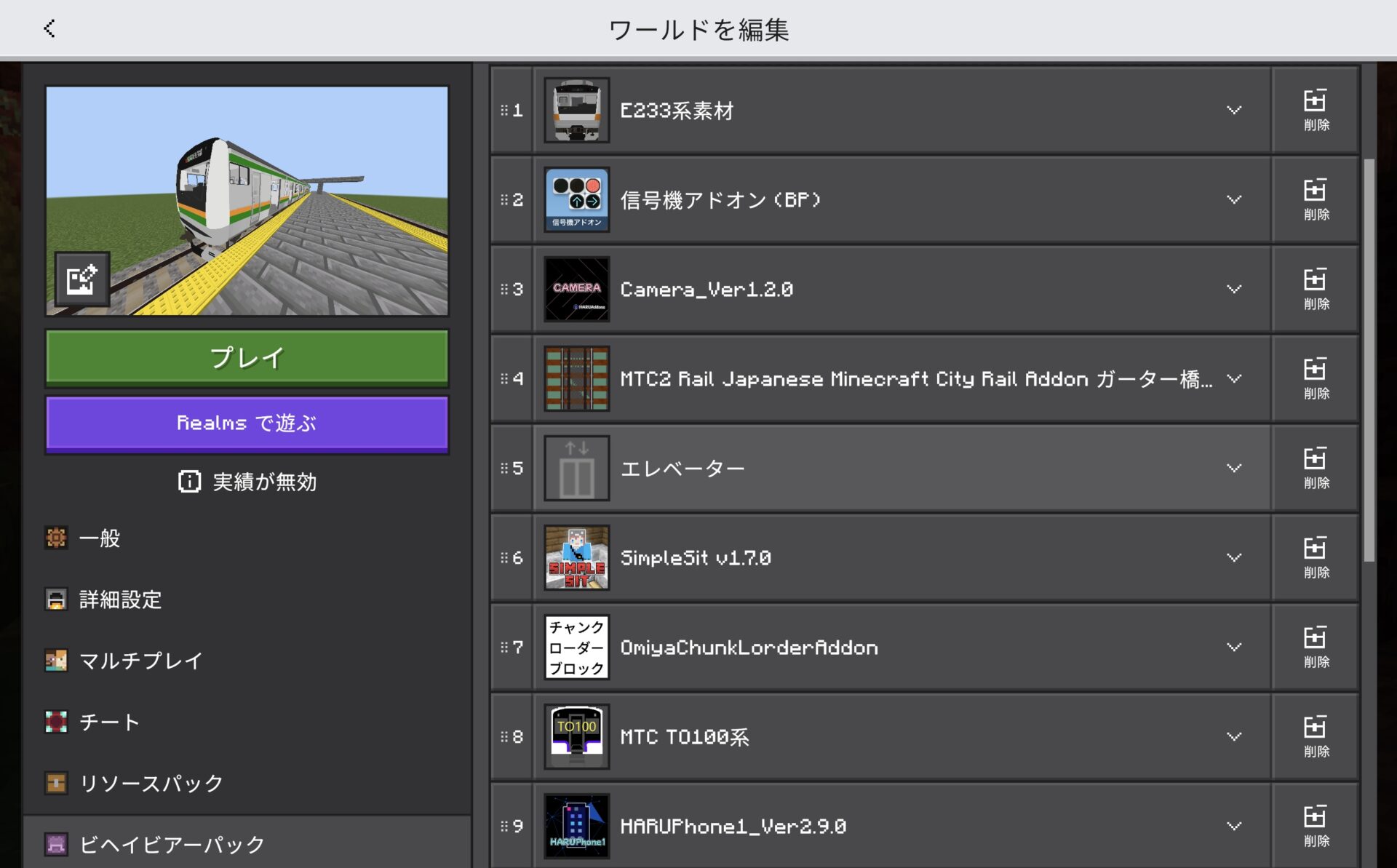
Task: Remove the エレベーター pack with 削除
Action: tap(1316, 468)
